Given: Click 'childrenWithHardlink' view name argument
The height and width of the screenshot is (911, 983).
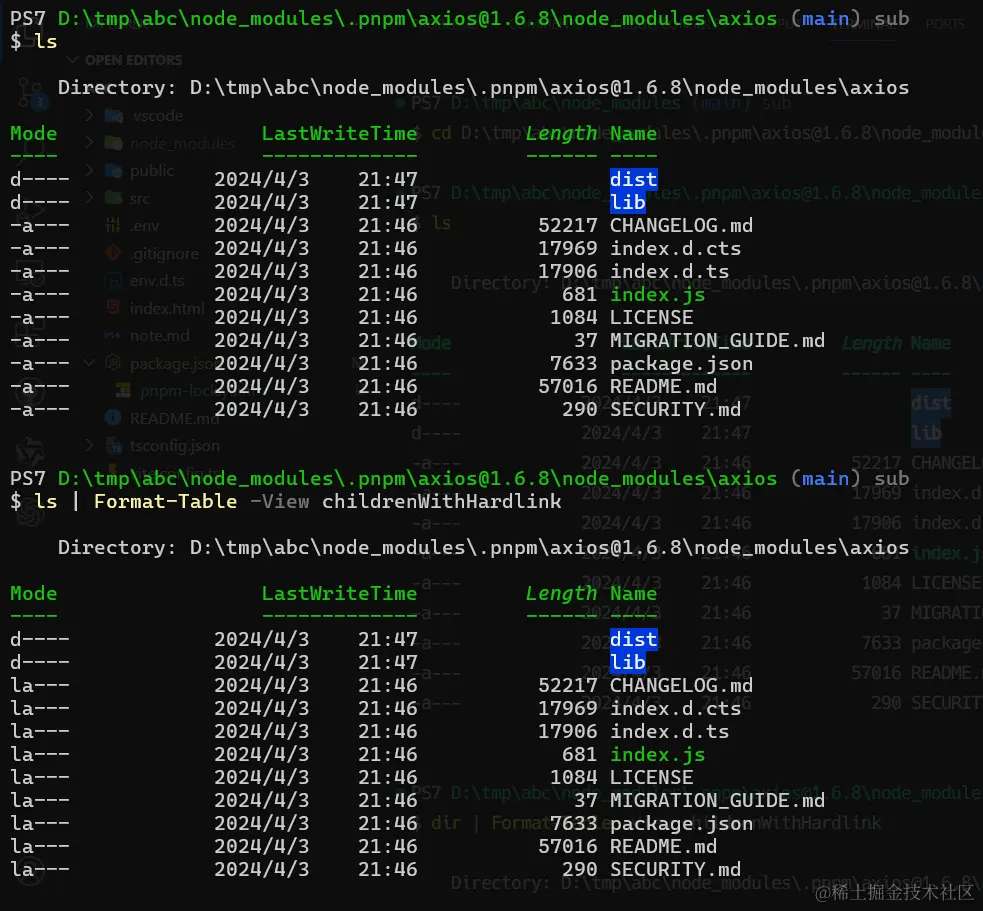Looking at the screenshot, I should [441, 501].
